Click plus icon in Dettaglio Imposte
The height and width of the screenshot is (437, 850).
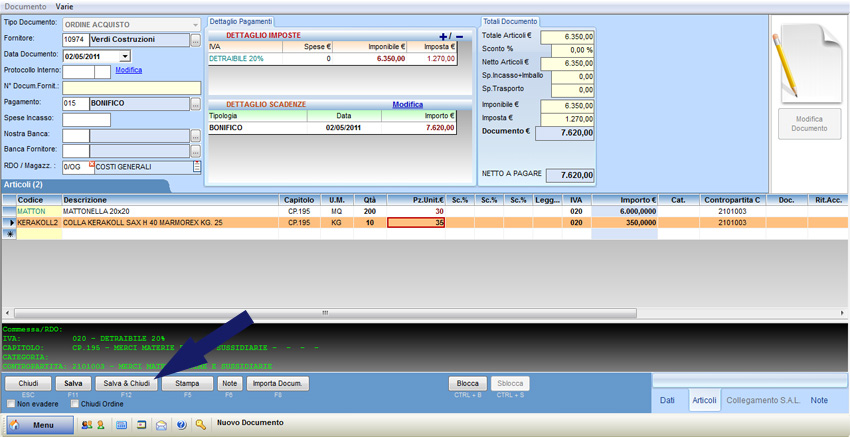point(444,36)
